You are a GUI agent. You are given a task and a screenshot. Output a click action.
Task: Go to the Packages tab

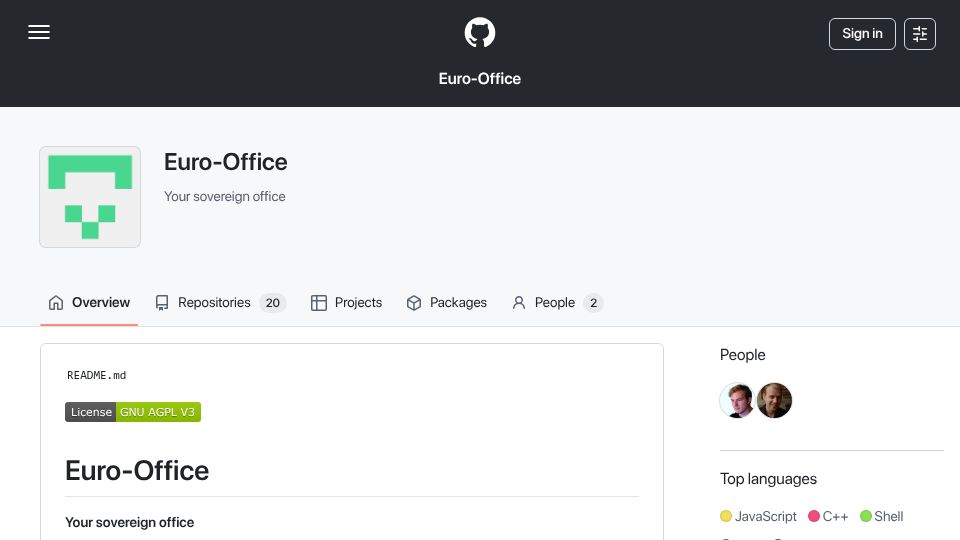[446, 302]
